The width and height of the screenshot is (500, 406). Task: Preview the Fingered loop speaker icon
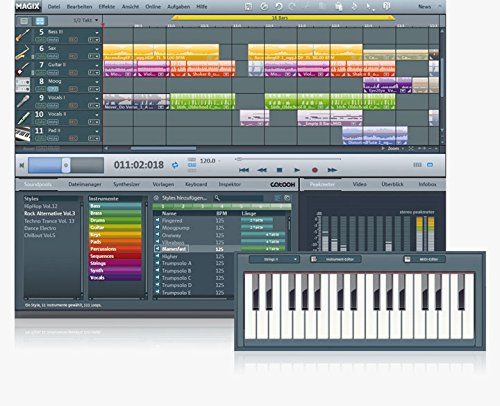[x=157, y=220]
